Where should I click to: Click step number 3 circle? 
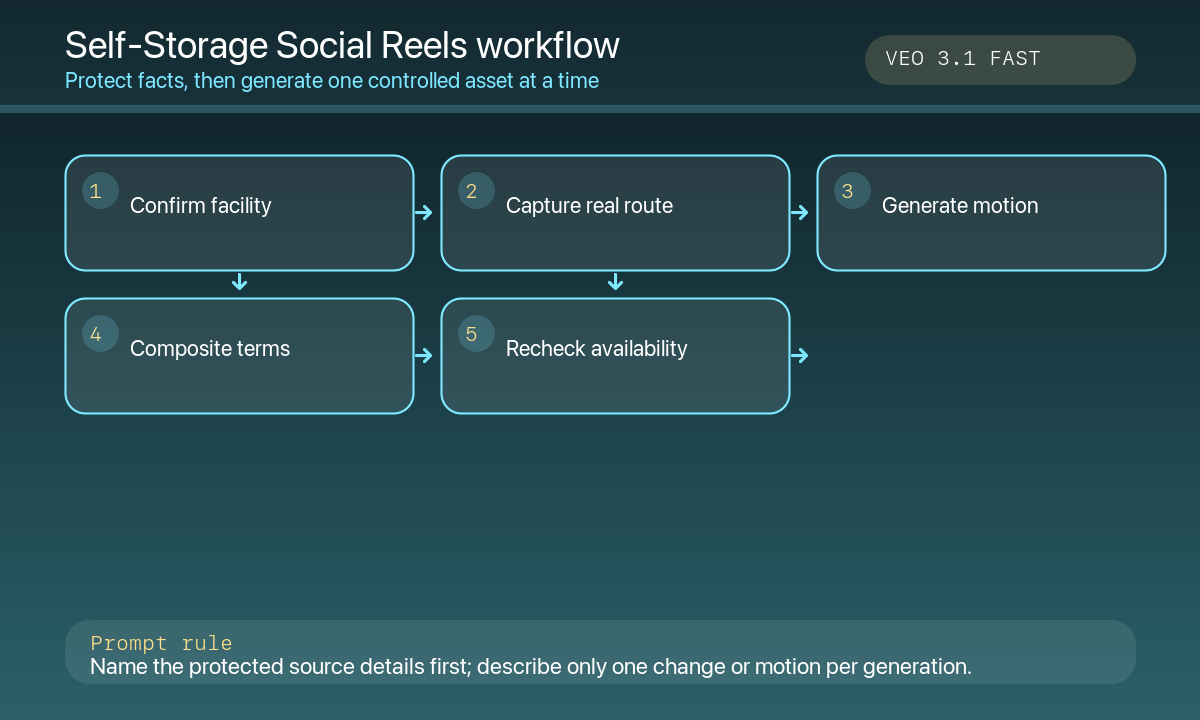[852, 191]
